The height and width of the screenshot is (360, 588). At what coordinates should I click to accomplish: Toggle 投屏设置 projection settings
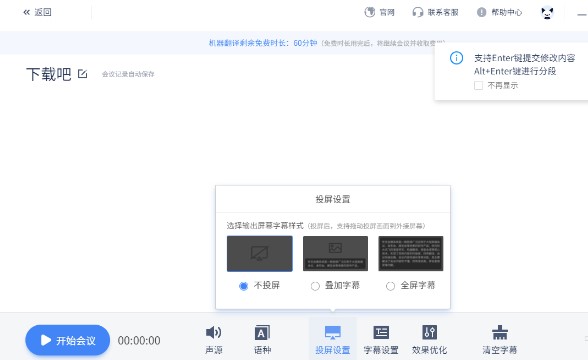click(333, 339)
